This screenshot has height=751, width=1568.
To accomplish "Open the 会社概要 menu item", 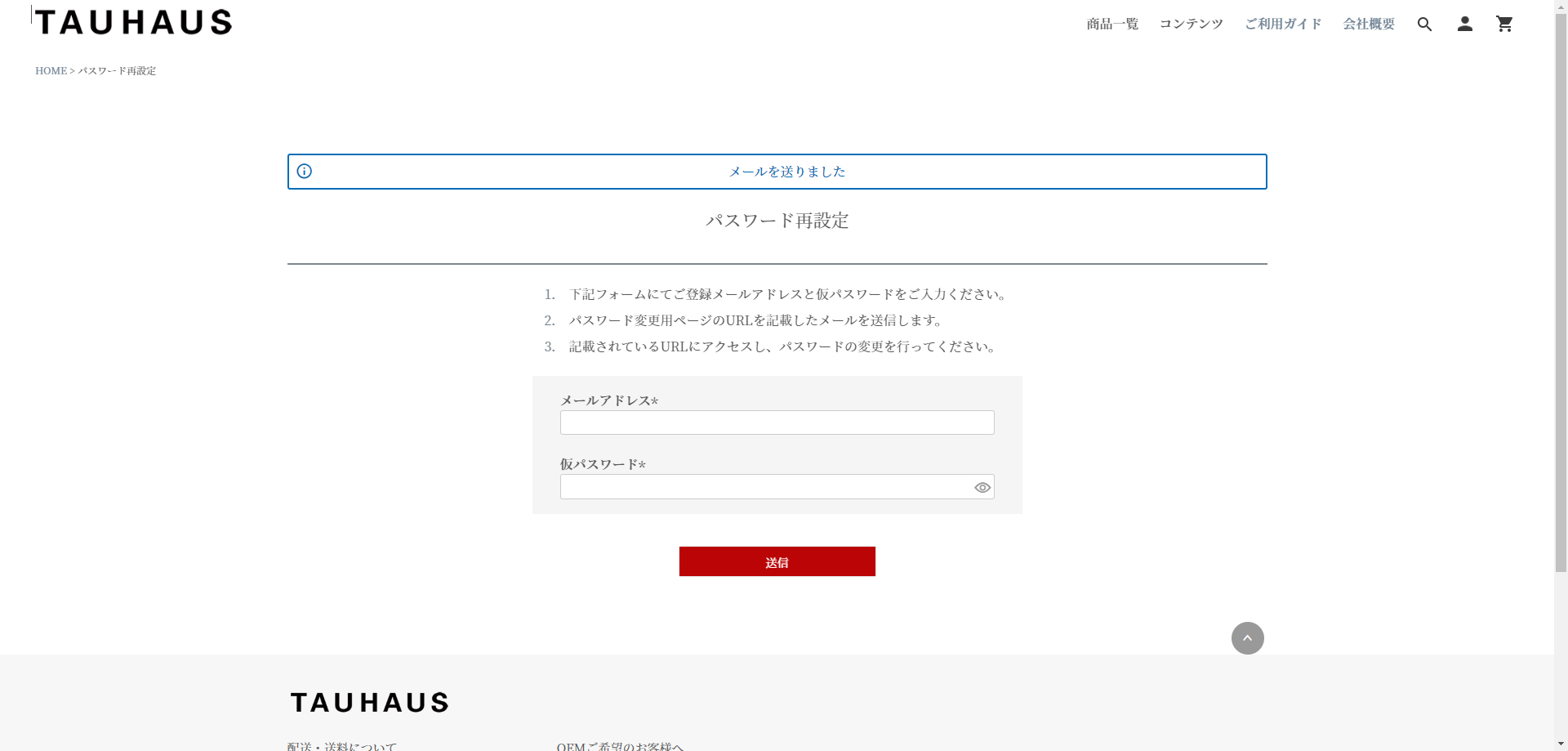I will (x=1369, y=25).
